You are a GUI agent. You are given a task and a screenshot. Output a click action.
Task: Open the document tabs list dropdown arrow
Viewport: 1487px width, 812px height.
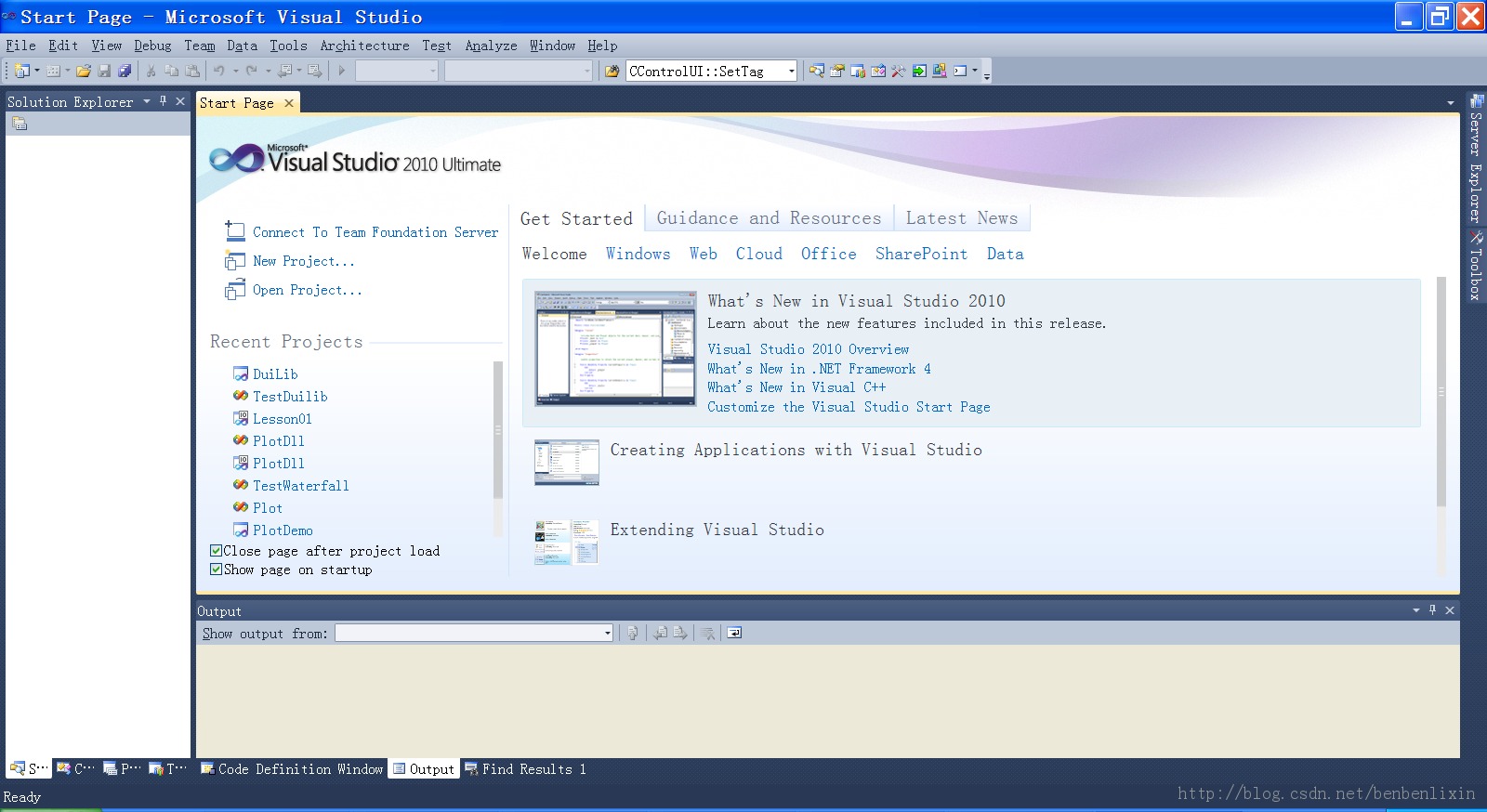1450,102
